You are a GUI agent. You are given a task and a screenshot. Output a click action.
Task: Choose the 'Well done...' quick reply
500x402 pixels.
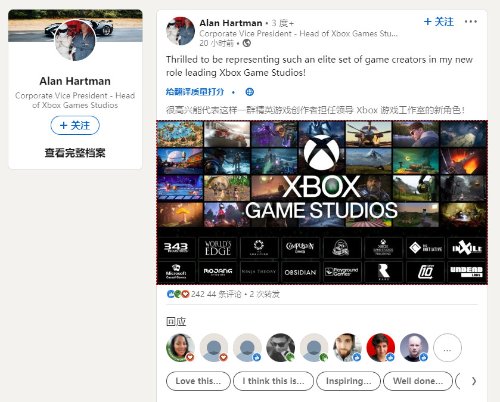click(418, 381)
